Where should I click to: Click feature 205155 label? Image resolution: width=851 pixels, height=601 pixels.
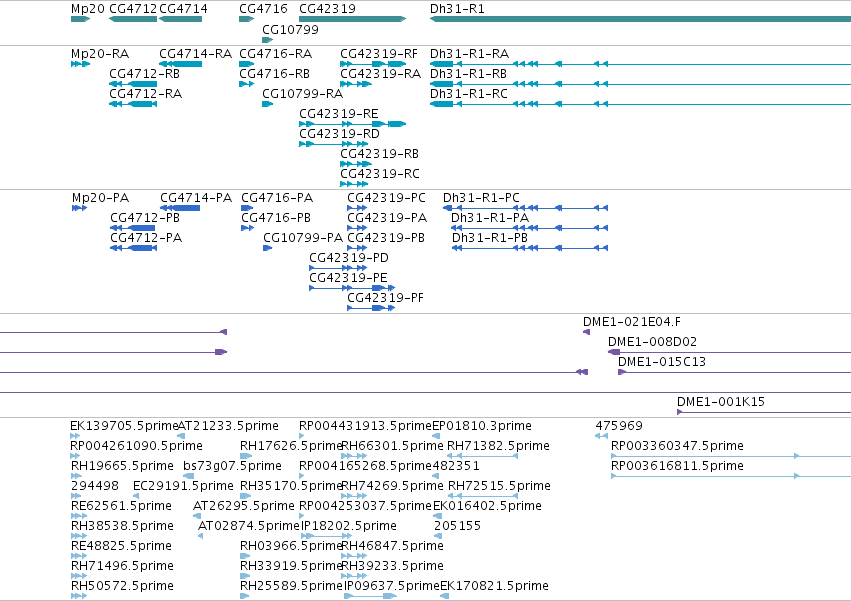click(458, 526)
